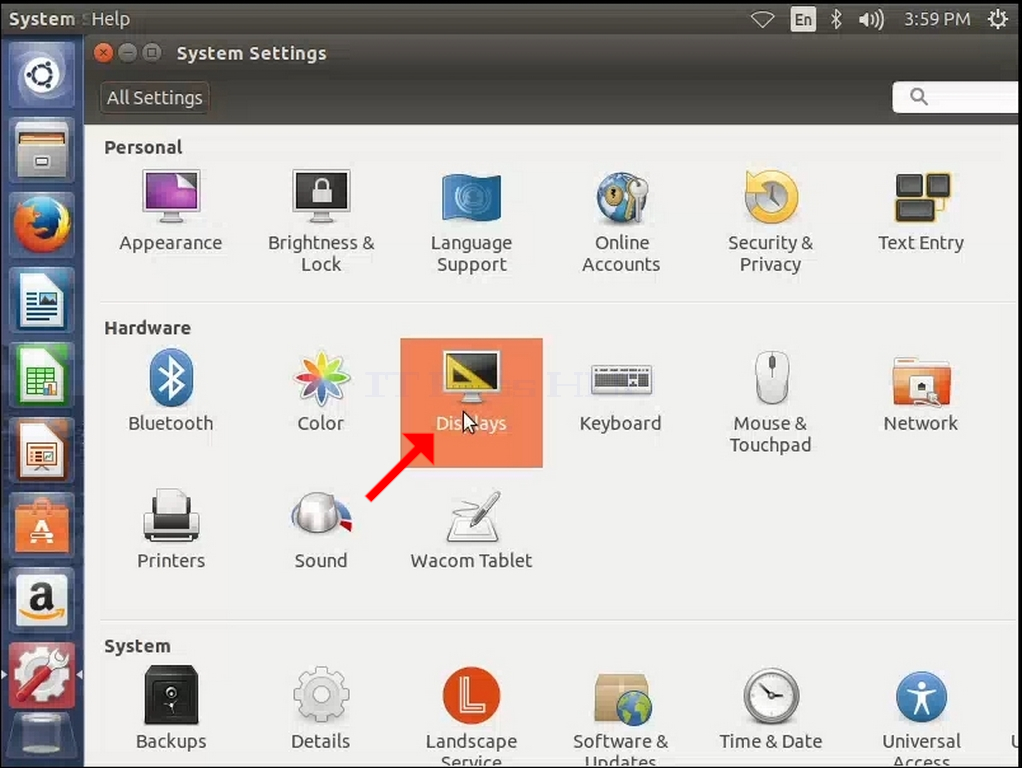Click the 3:59 PM clock

(x=937, y=20)
